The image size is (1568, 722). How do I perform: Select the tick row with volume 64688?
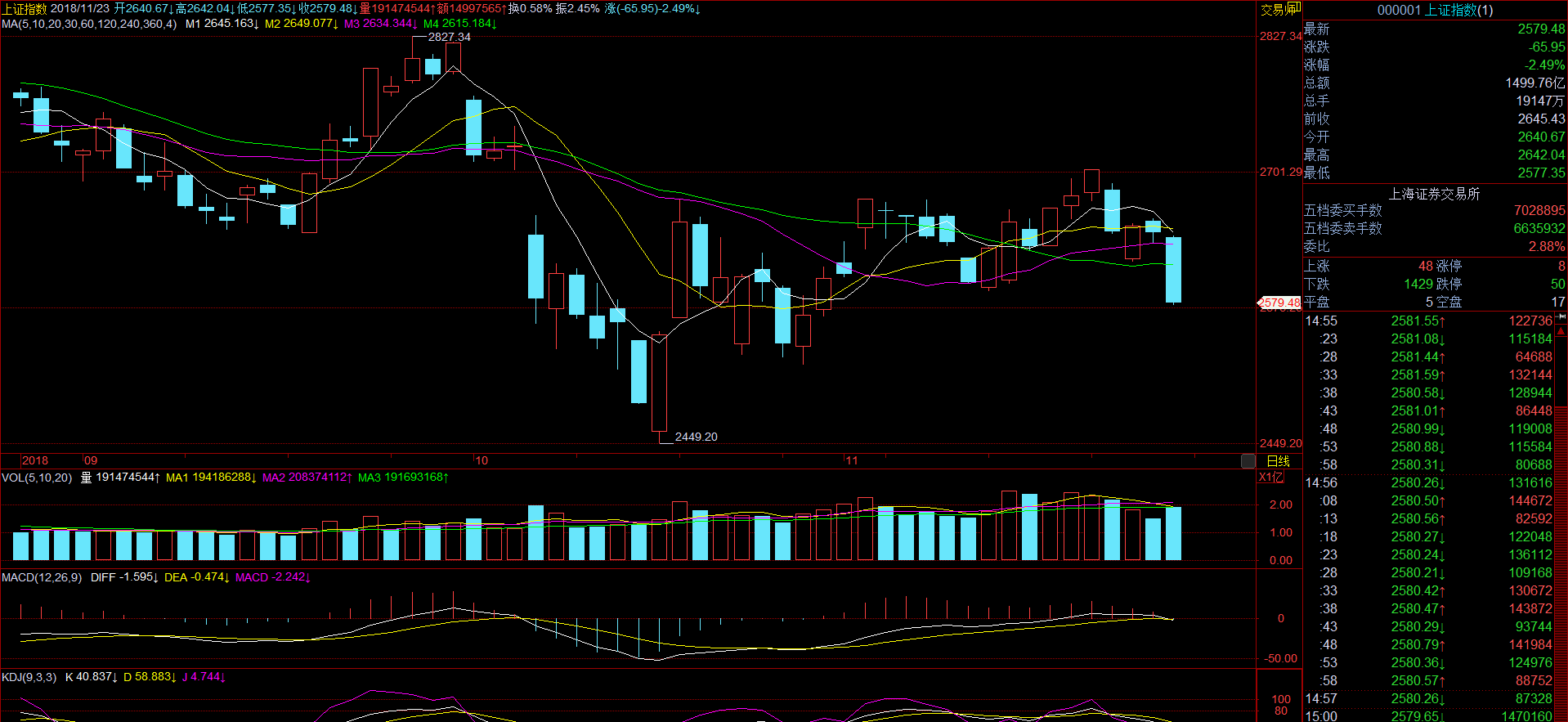[1428, 357]
